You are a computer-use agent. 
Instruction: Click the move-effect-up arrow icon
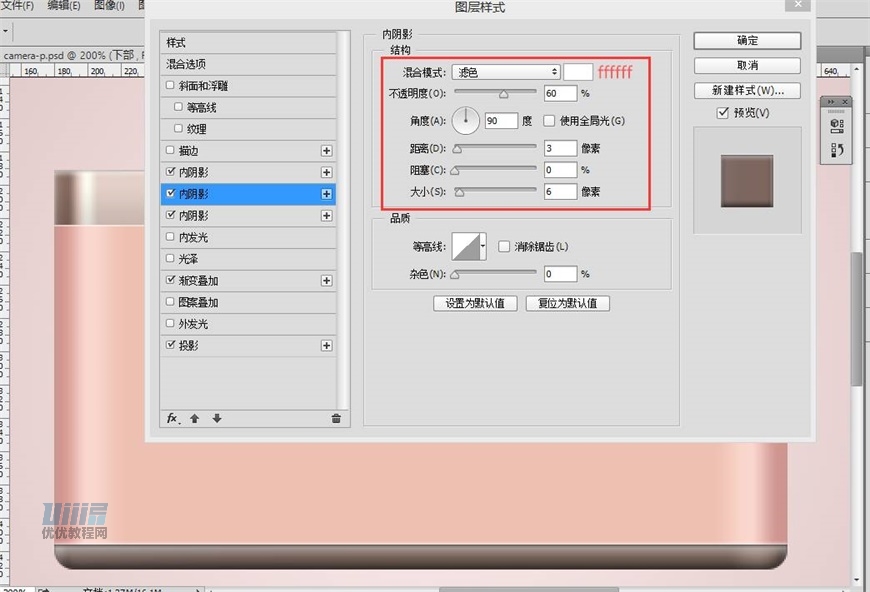[x=197, y=418]
